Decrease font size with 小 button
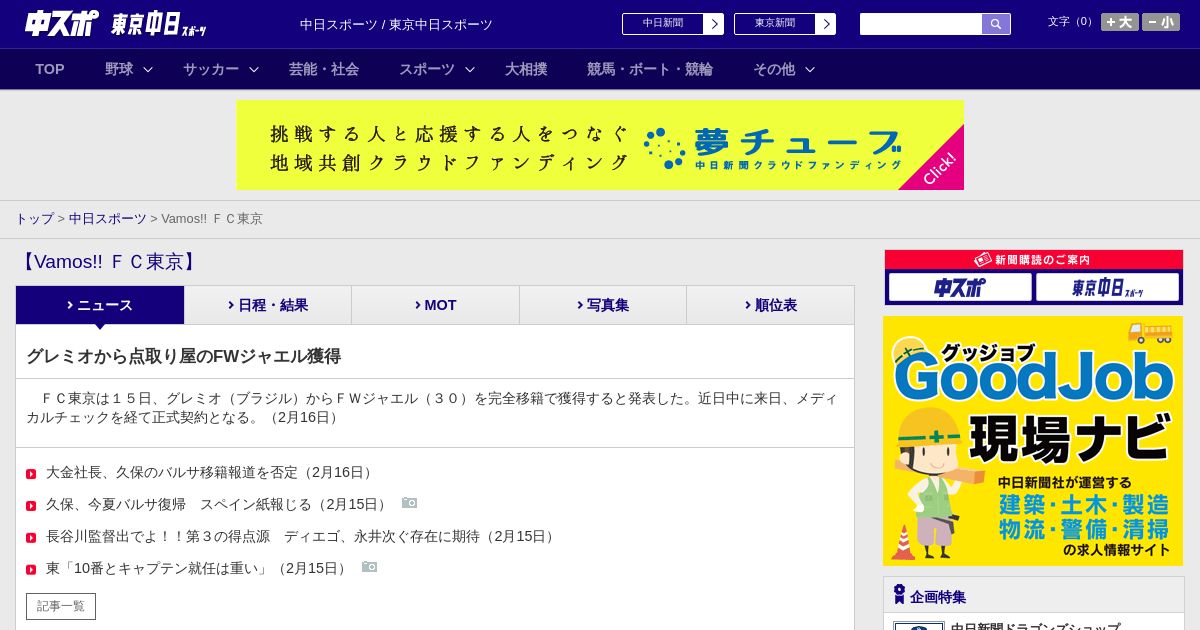1200x630 pixels. click(x=1161, y=22)
